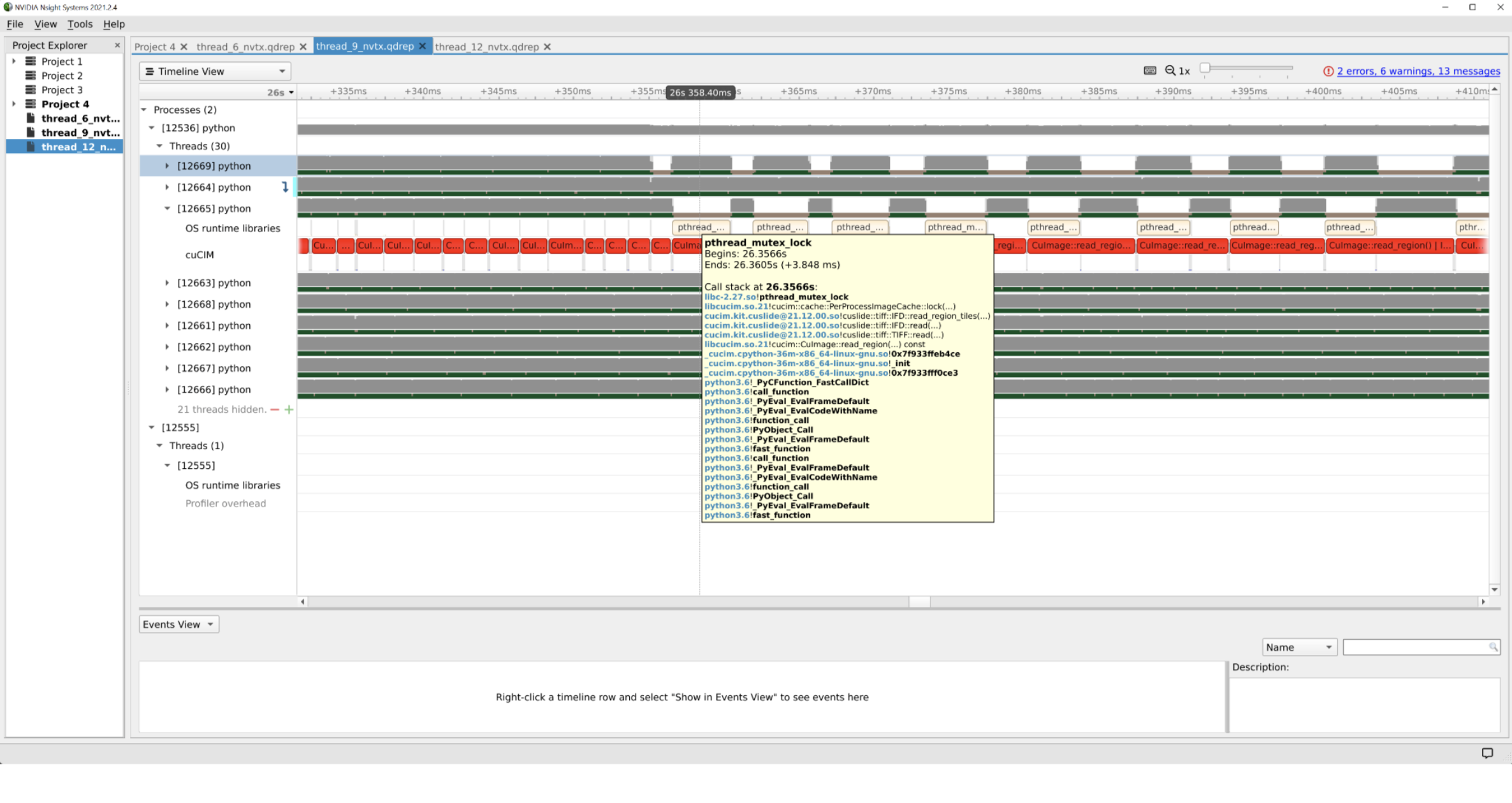Open the feedback chat icon in status bar
Screen dimensions: 1512x803
point(1487,753)
